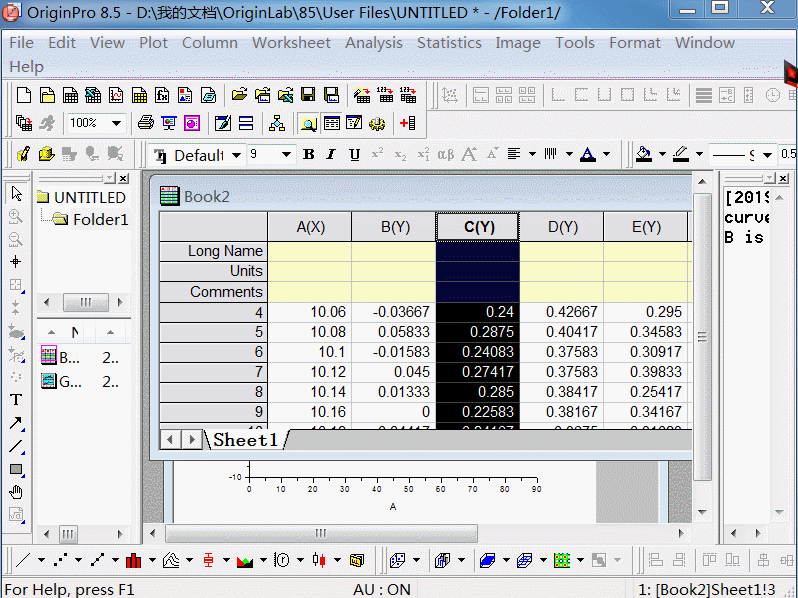Click the Line plot icon
This screenshot has height=598, width=798.
(23, 560)
